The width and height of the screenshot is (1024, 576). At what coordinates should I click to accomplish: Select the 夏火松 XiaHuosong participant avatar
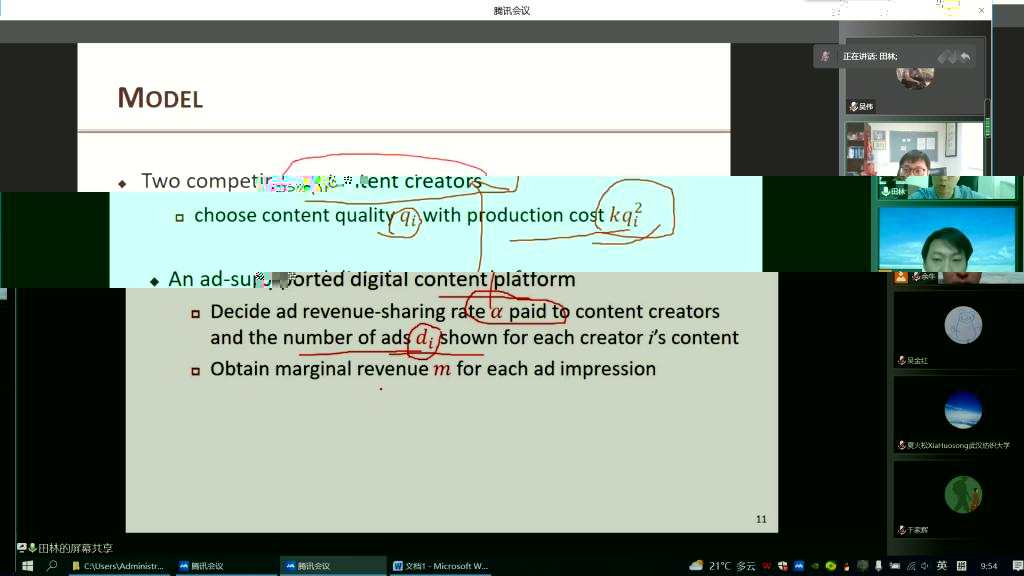(x=963, y=409)
